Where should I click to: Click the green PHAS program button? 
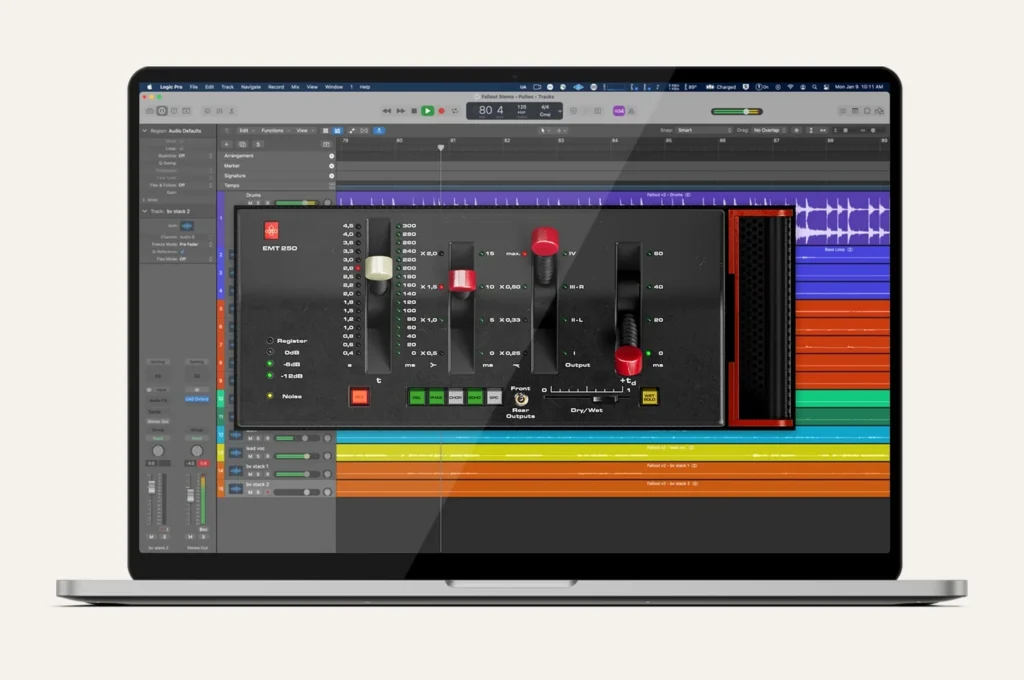pos(436,397)
